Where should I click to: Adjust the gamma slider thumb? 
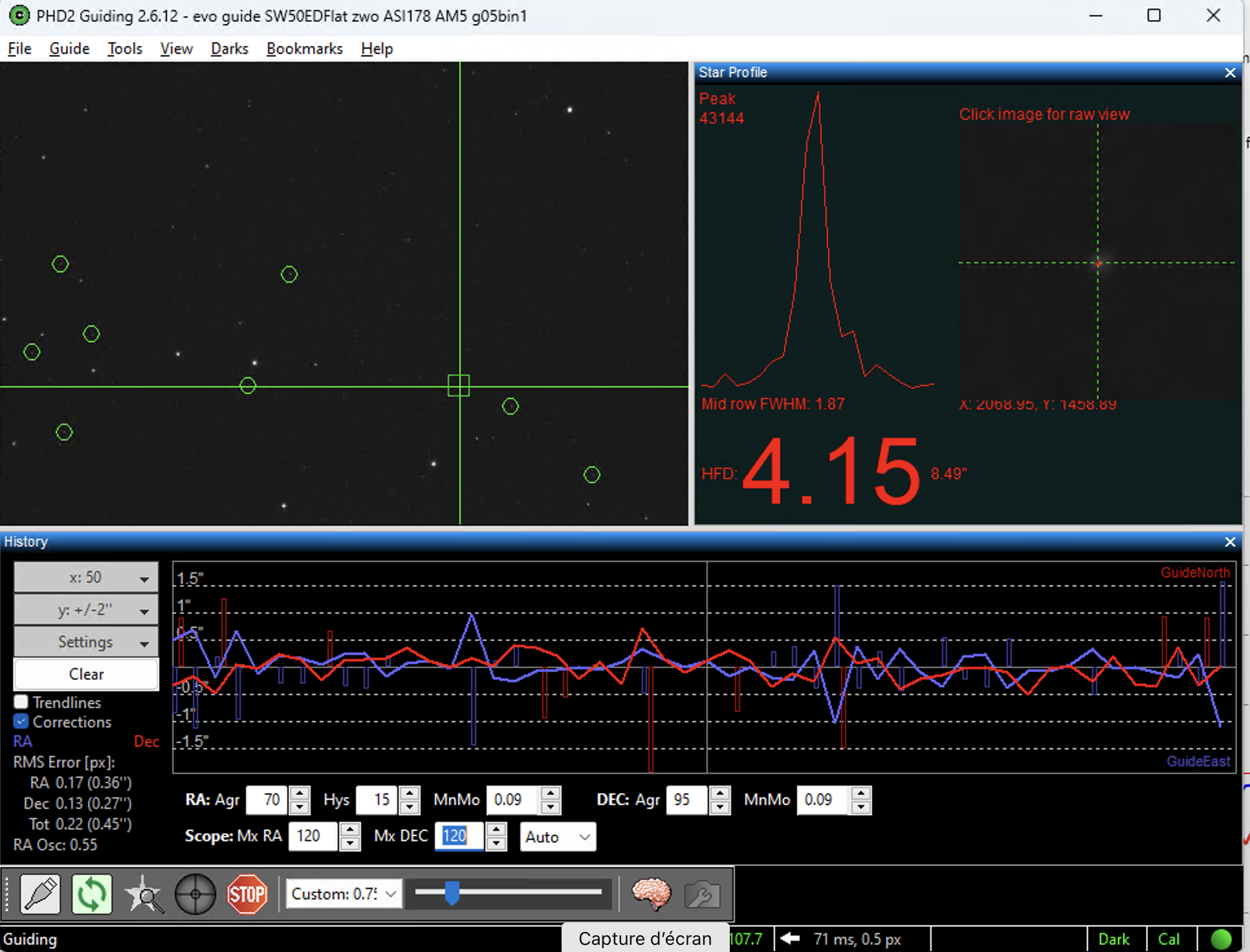click(x=452, y=893)
